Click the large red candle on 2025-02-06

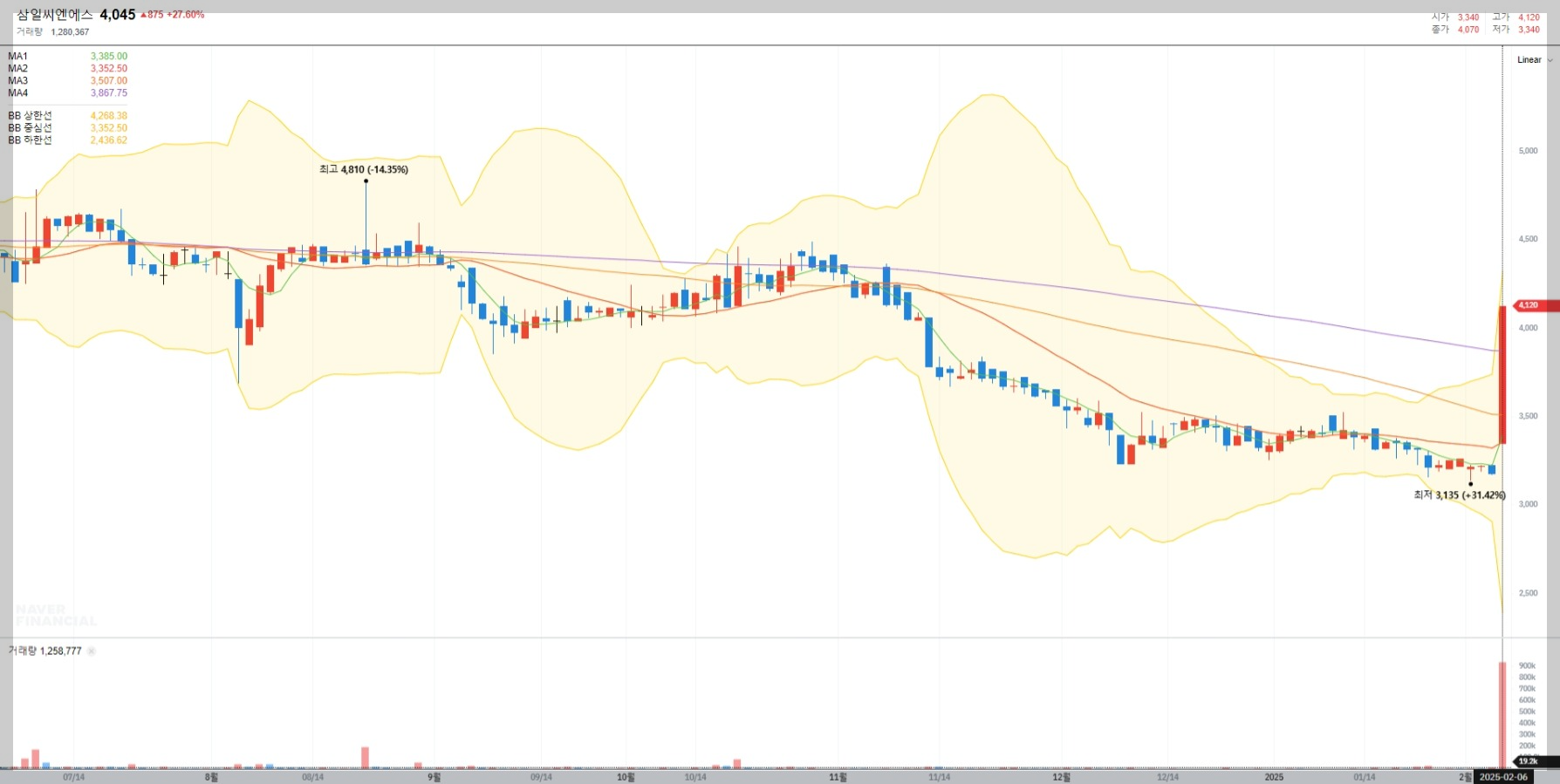[x=1502, y=375]
